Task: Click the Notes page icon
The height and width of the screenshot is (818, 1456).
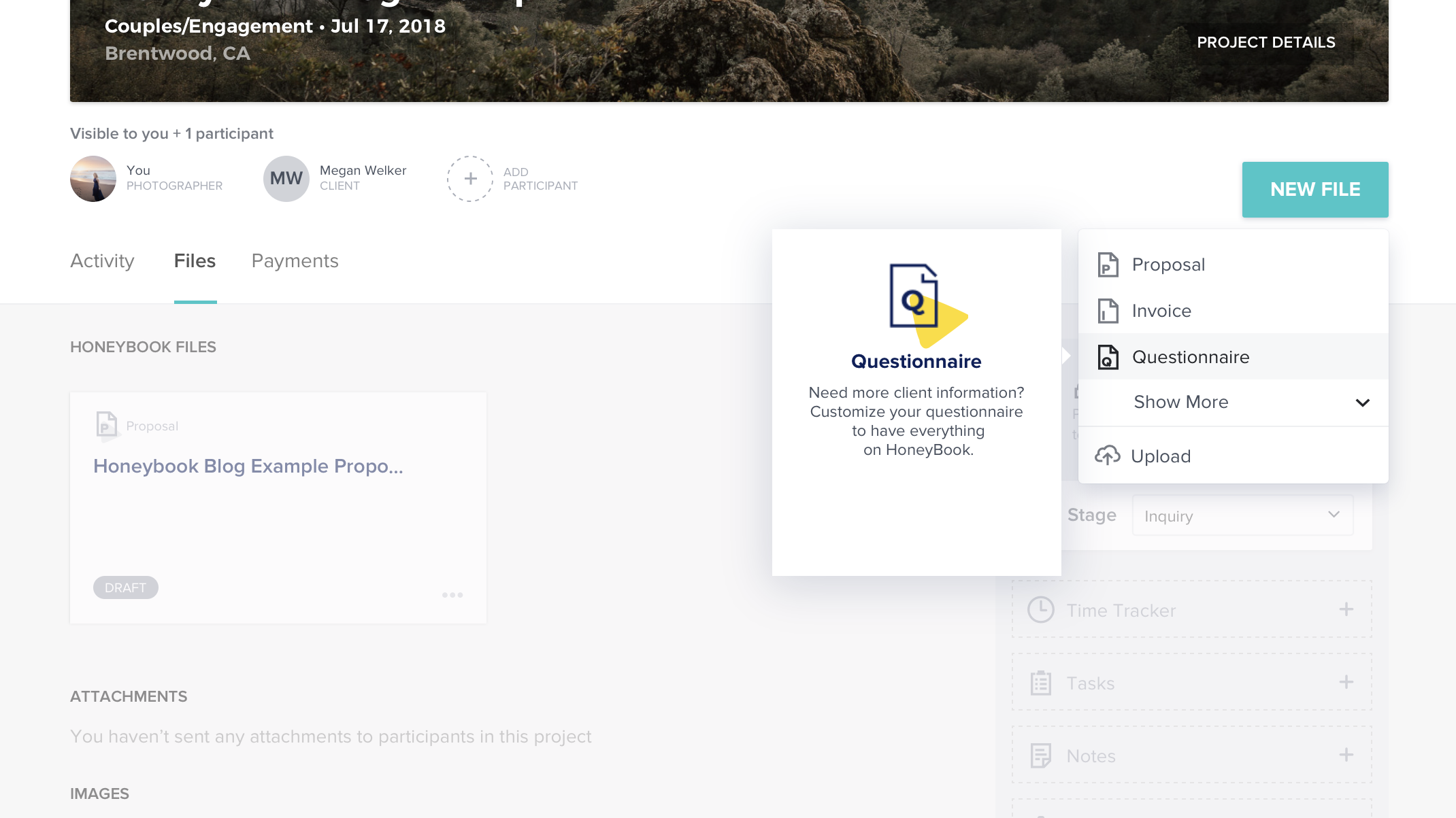Action: click(x=1041, y=755)
